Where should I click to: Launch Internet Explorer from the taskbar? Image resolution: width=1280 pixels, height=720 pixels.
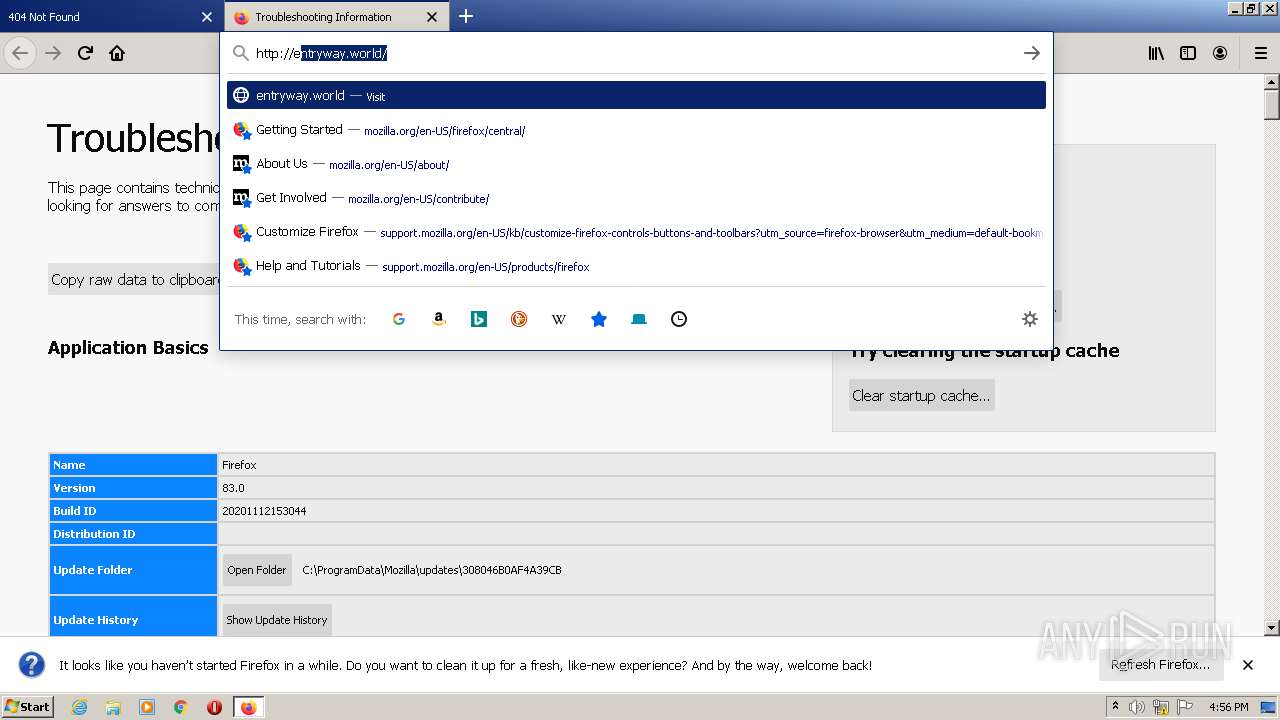[80, 707]
